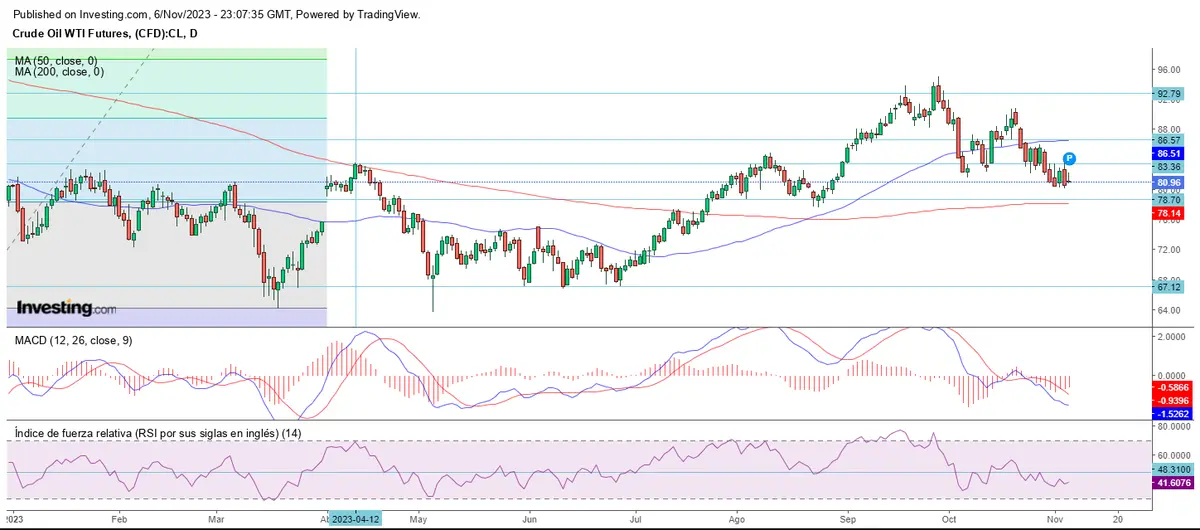
Task: Select the MA (50, close, 0) indicator label
Action: click(58, 61)
